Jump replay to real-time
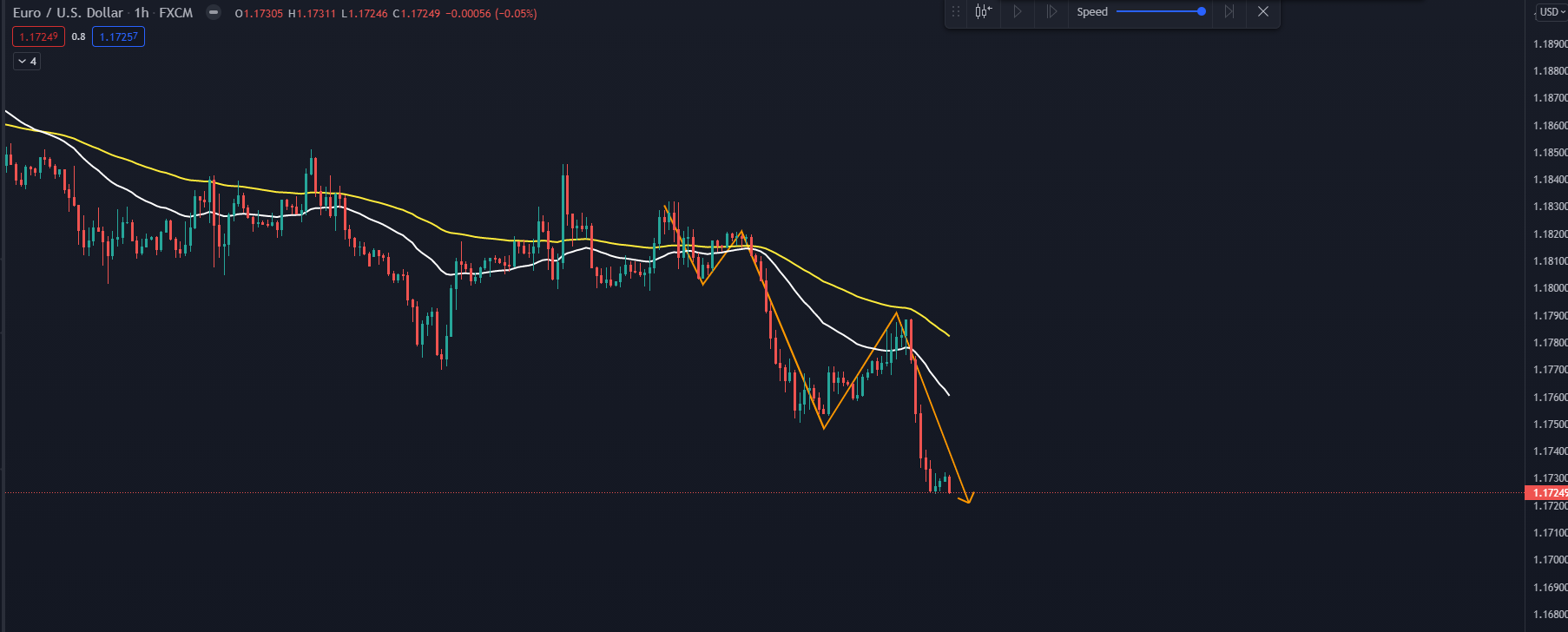Viewport: 1568px width, 632px height. point(1229,12)
